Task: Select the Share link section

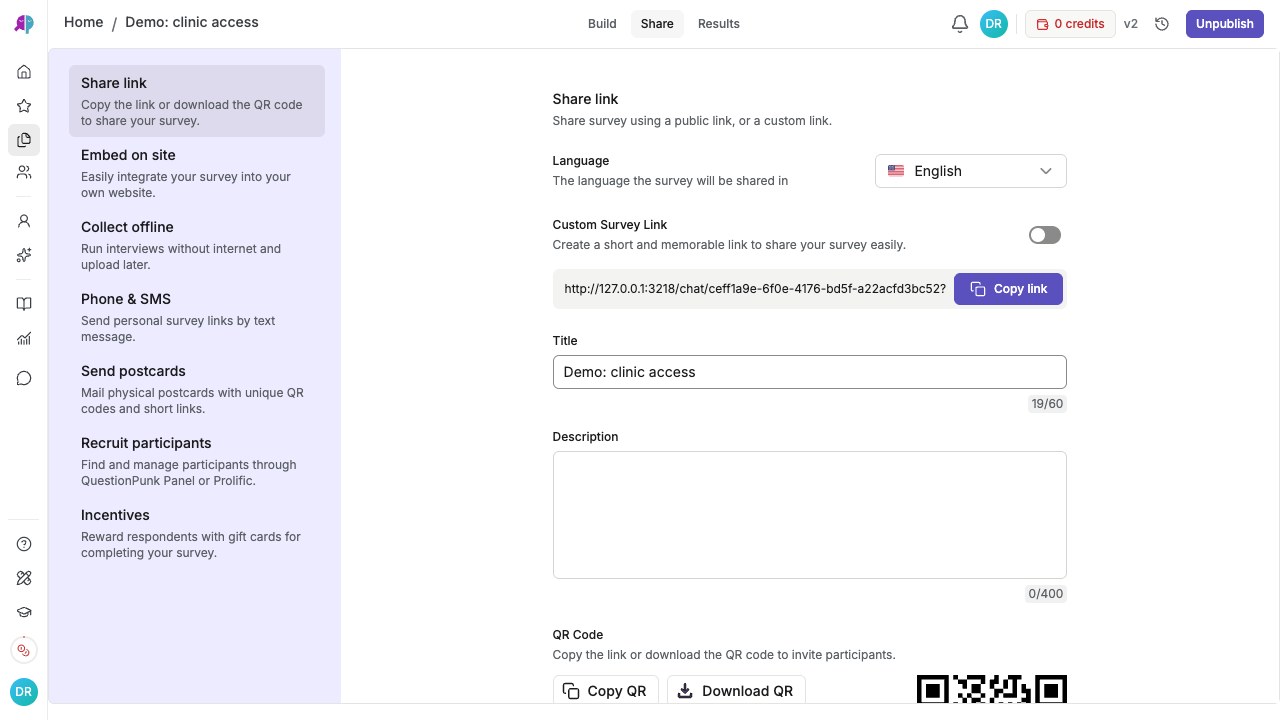Action: 197,101
